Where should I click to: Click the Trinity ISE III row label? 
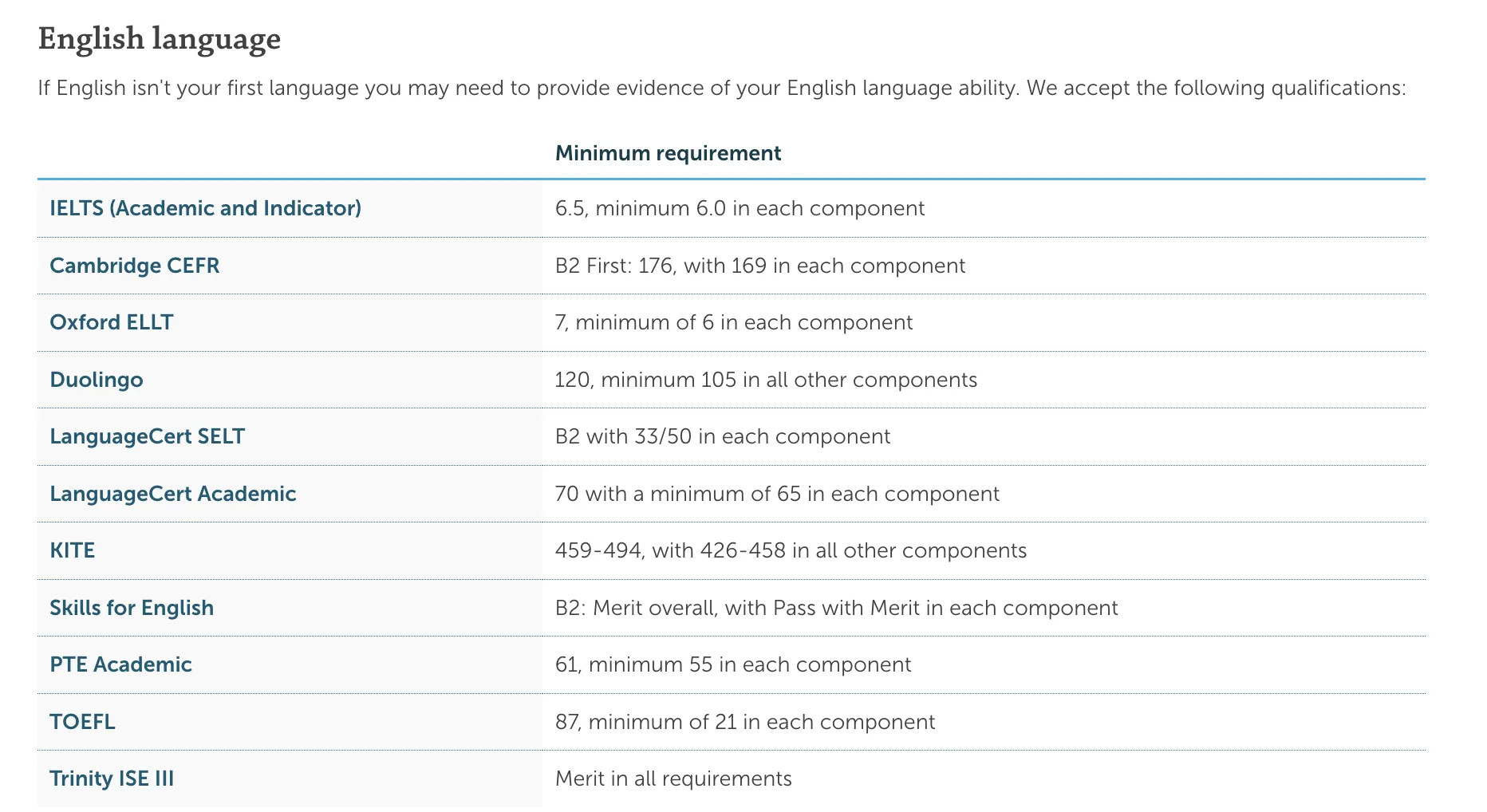tap(112, 778)
